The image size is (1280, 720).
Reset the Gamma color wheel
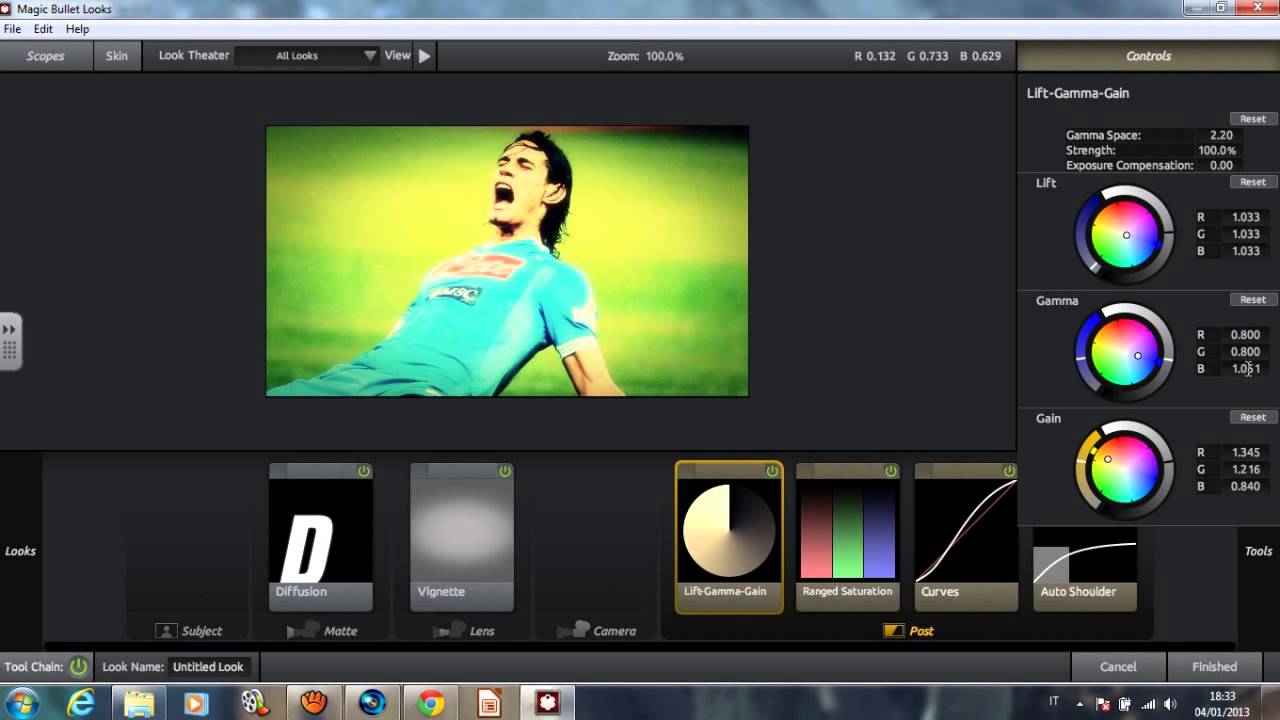(x=1253, y=299)
